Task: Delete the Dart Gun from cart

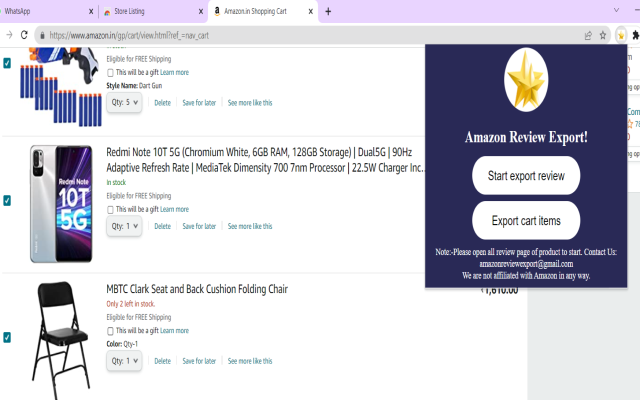Action: (162, 103)
